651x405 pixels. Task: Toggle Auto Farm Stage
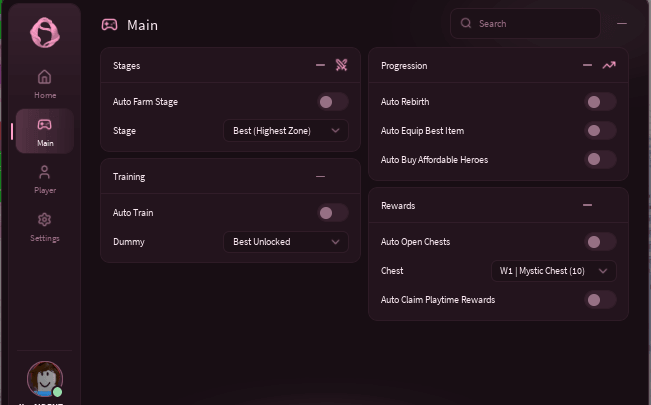click(333, 102)
